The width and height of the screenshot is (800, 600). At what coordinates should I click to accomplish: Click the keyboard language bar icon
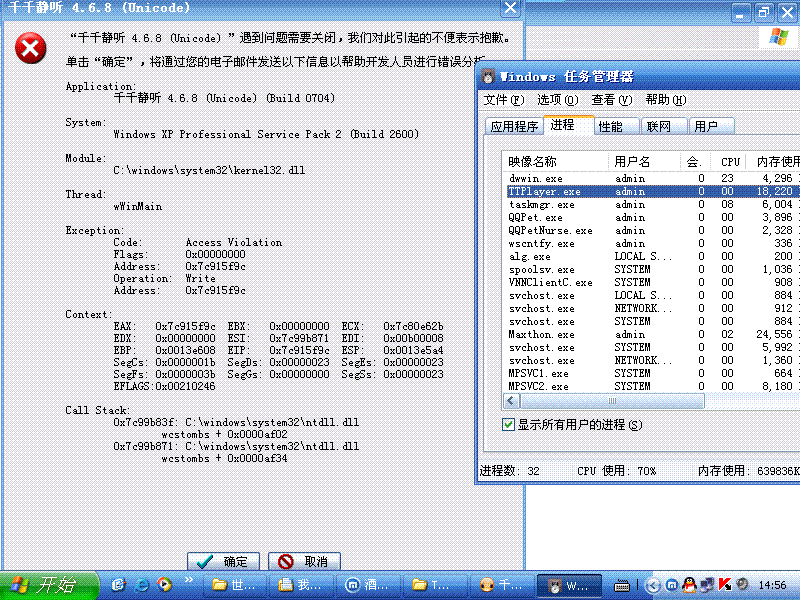[621, 586]
